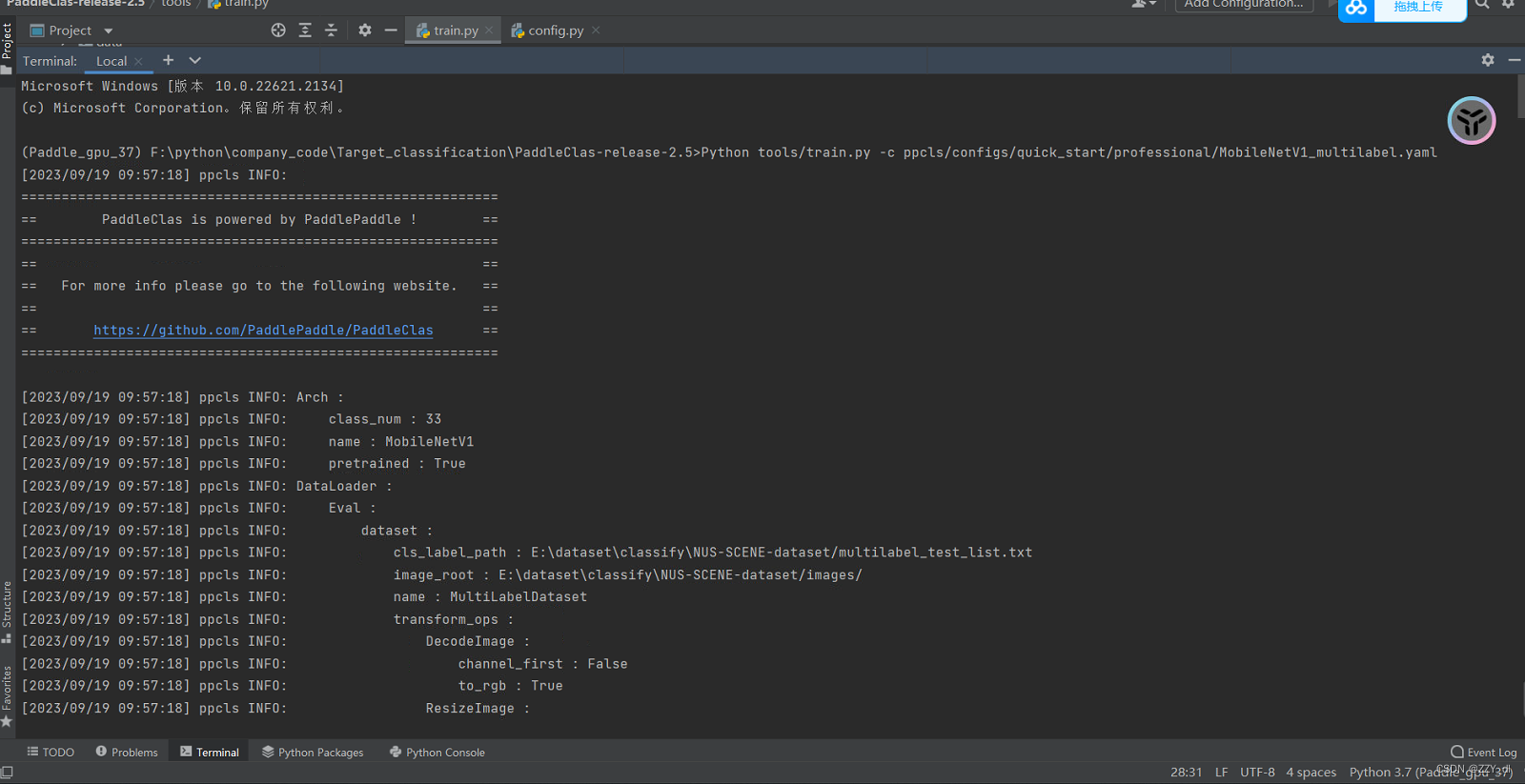Open Search Everywhere magnifier icon
Screen dimensions: 1525x784
[1482, 5]
